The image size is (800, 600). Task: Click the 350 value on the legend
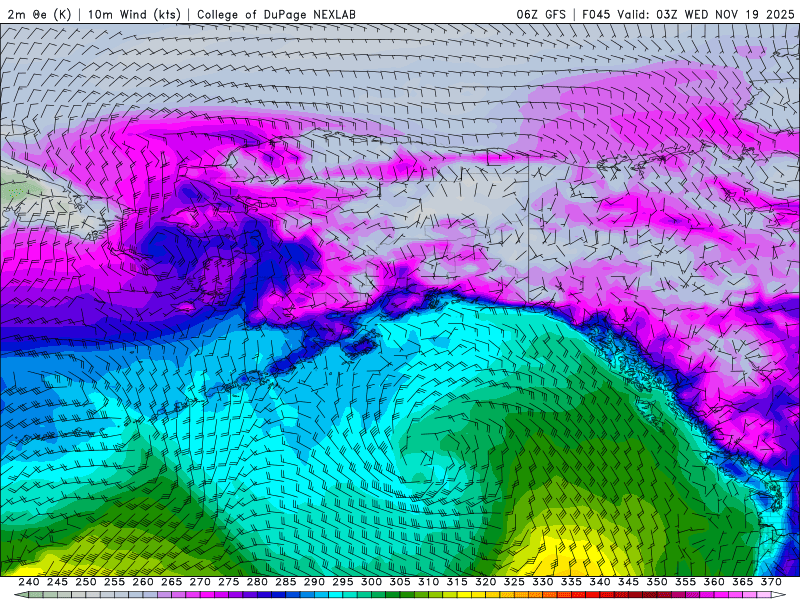pyautogui.click(x=657, y=582)
